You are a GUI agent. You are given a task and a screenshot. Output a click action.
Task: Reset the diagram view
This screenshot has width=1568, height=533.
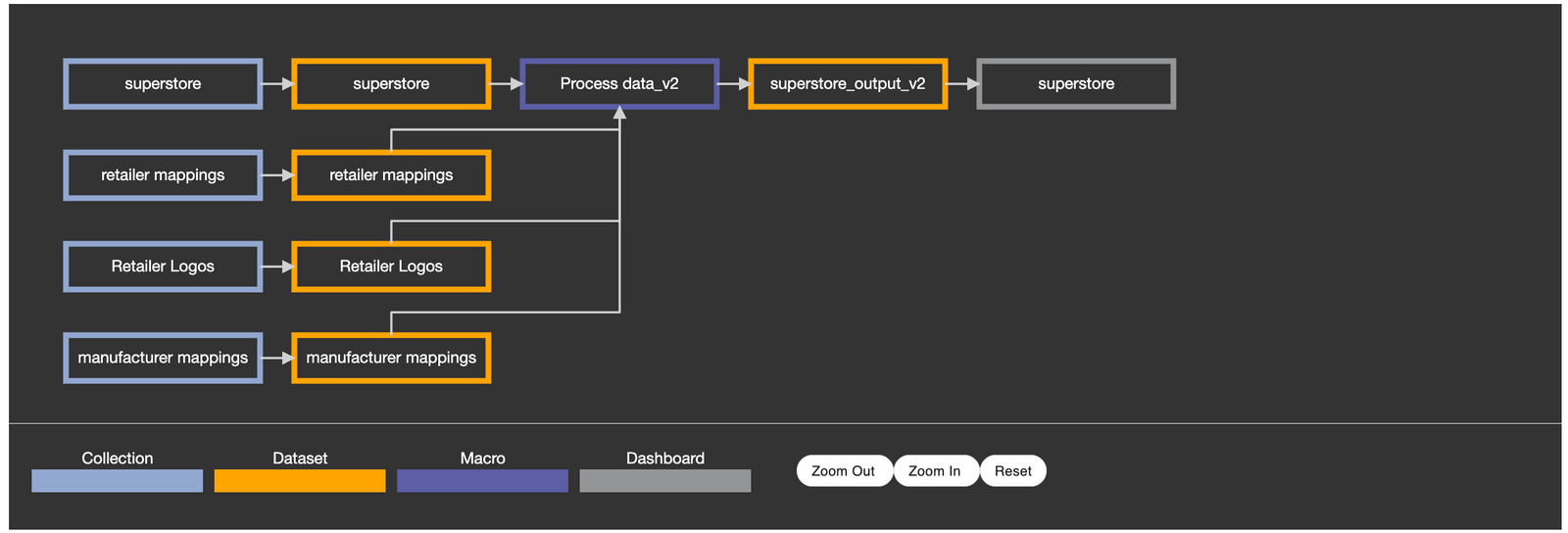(x=1013, y=471)
